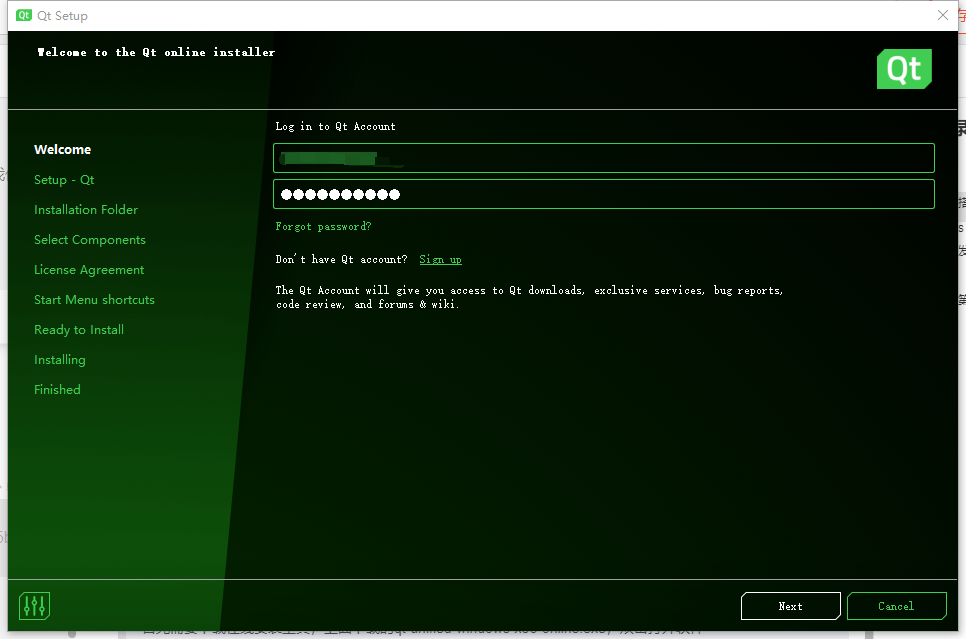
Task: Click the Qt icon in title bar
Action: [24, 15]
